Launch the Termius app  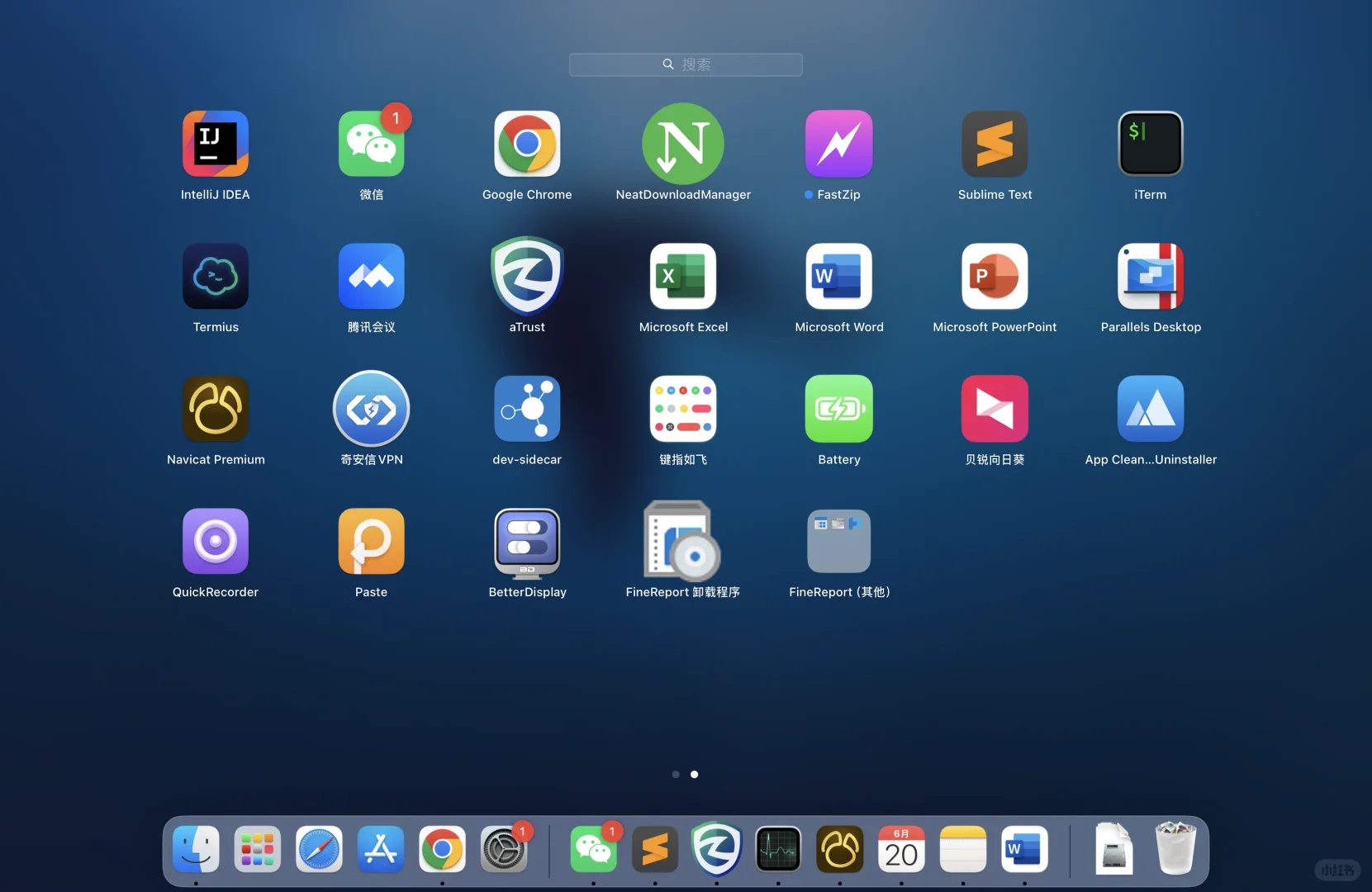[216, 276]
